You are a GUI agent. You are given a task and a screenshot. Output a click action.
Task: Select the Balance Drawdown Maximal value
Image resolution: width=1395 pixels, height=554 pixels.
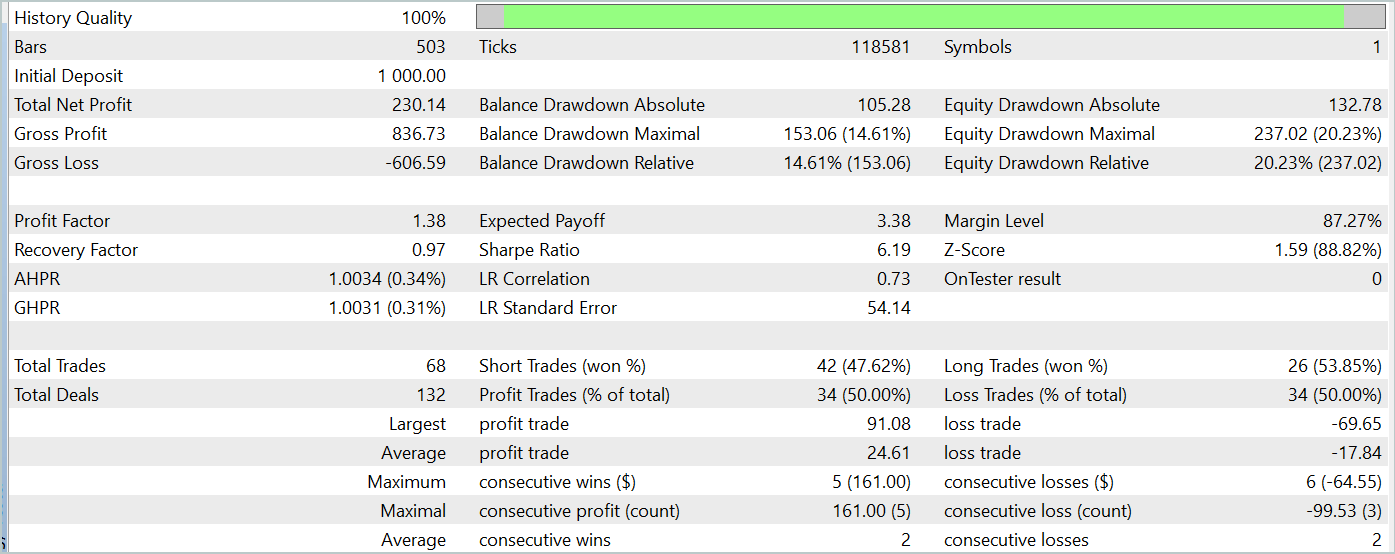(x=847, y=134)
